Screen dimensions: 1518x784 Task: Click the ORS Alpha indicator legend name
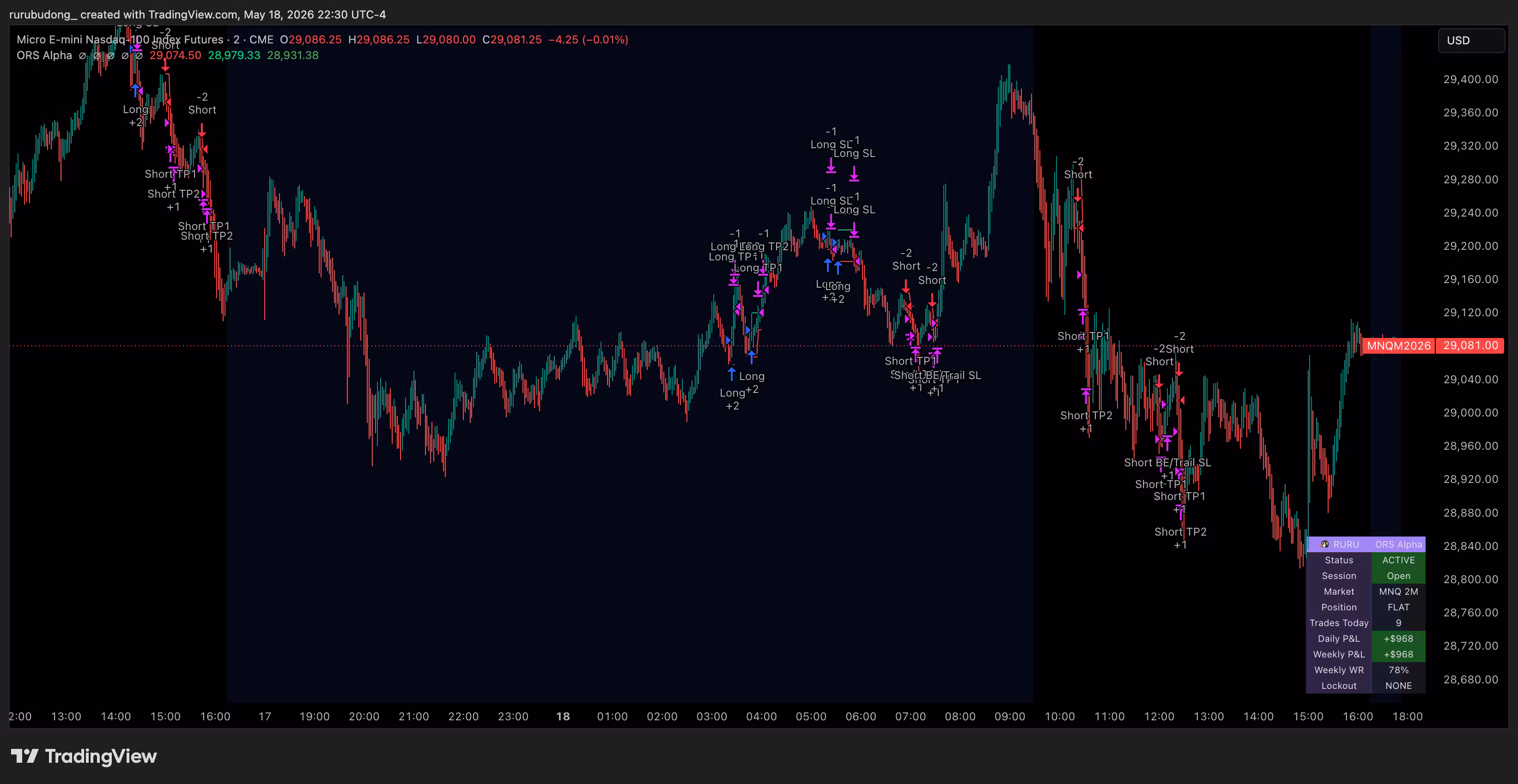pyautogui.click(x=44, y=55)
